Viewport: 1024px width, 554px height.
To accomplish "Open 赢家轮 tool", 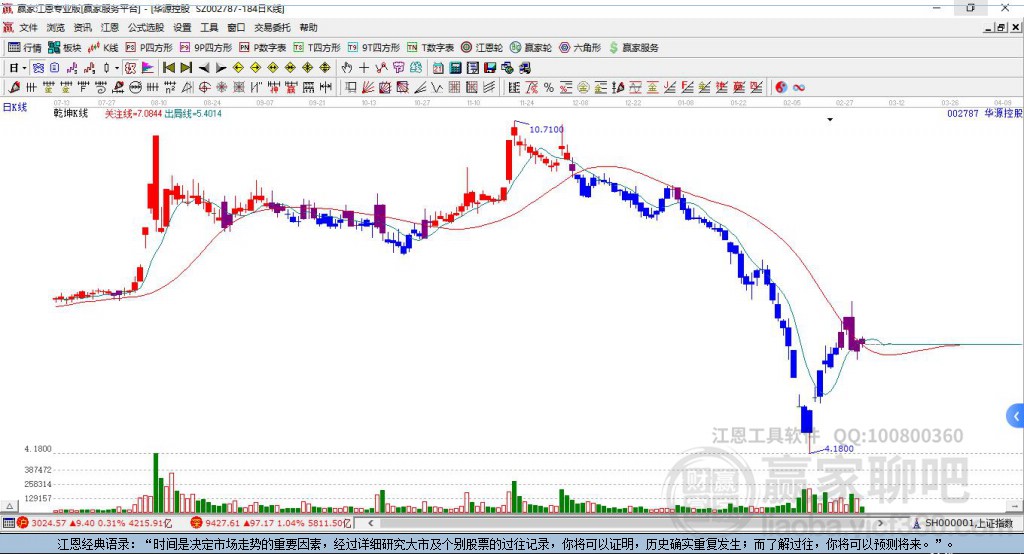I will point(531,48).
